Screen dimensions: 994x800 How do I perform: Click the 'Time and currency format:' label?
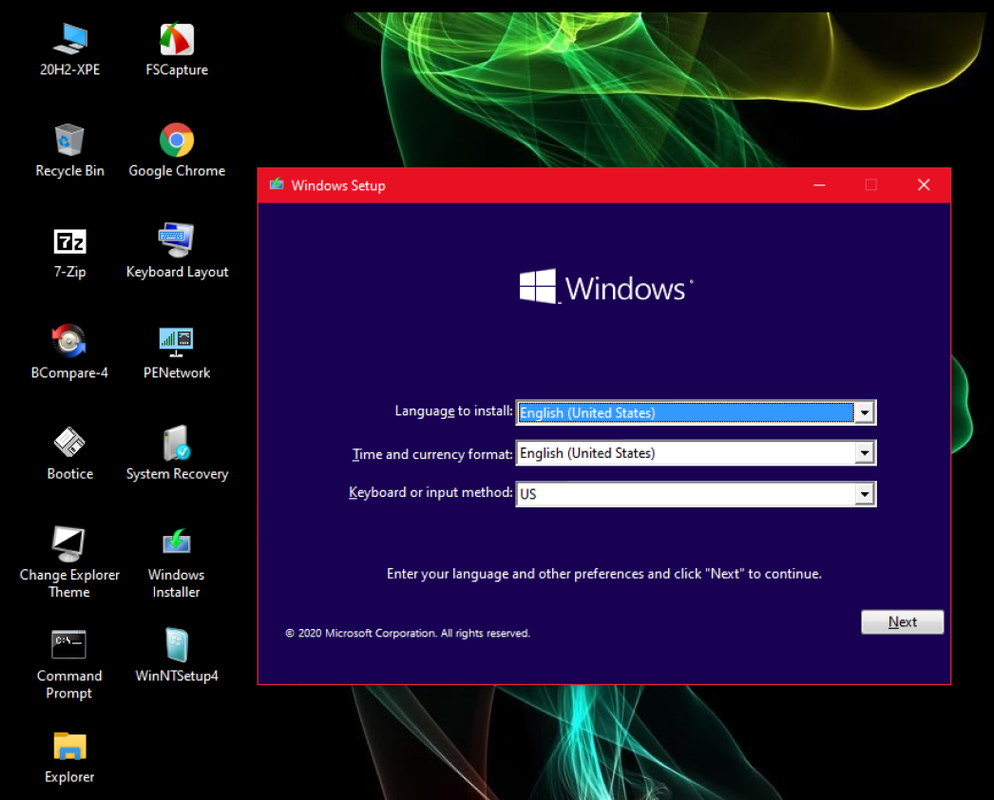coord(432,454)
